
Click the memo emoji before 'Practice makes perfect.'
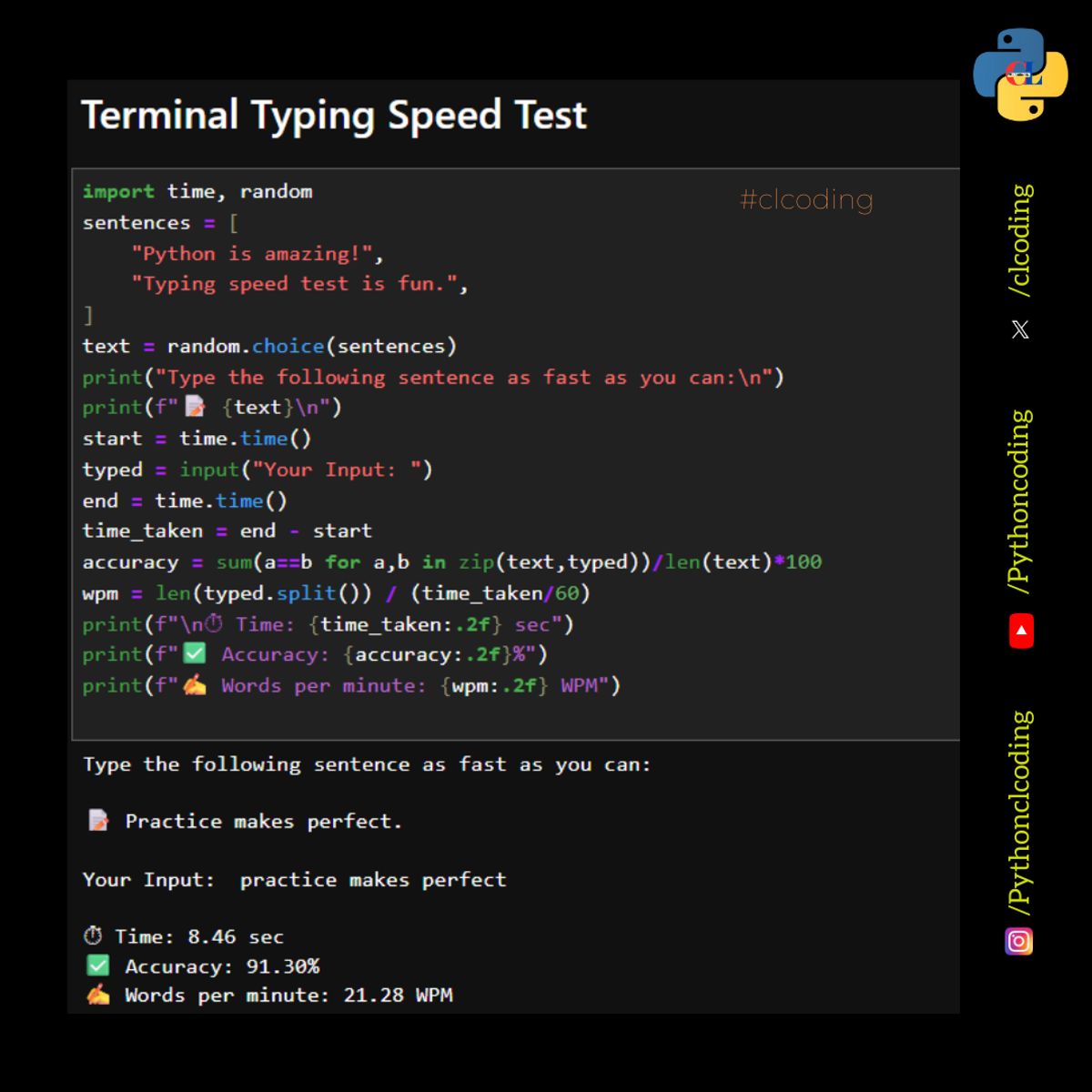[98, 821]
